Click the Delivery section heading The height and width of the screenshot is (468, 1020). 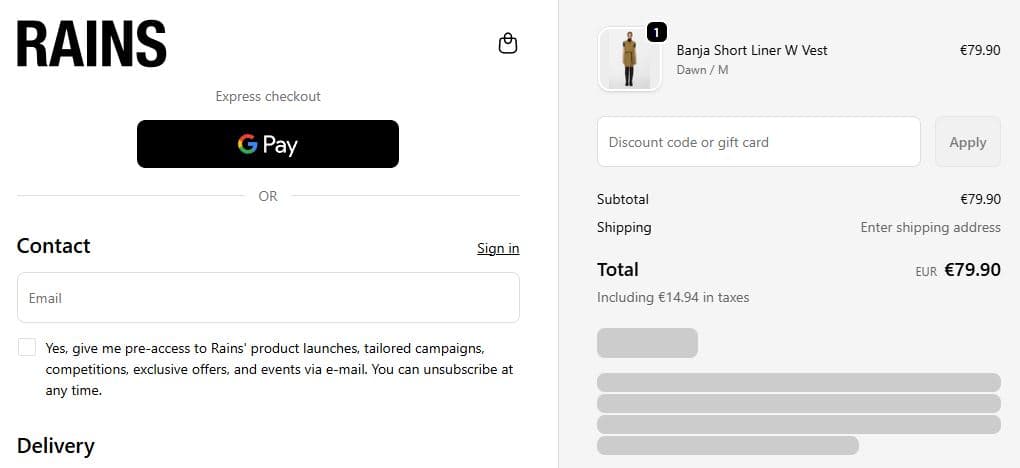point(56,446)
